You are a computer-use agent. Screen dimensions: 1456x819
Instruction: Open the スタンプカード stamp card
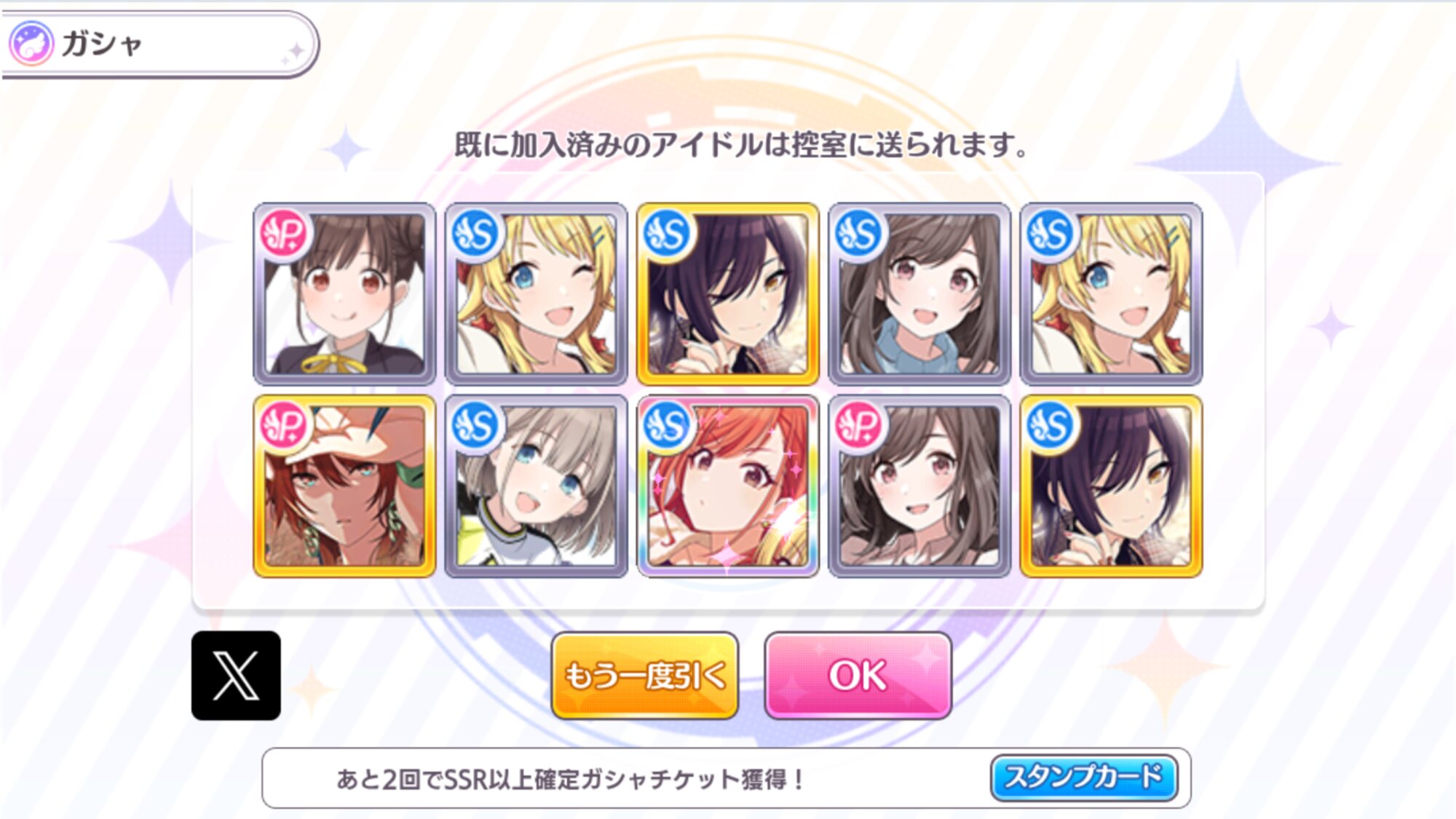pos(1084,778)
